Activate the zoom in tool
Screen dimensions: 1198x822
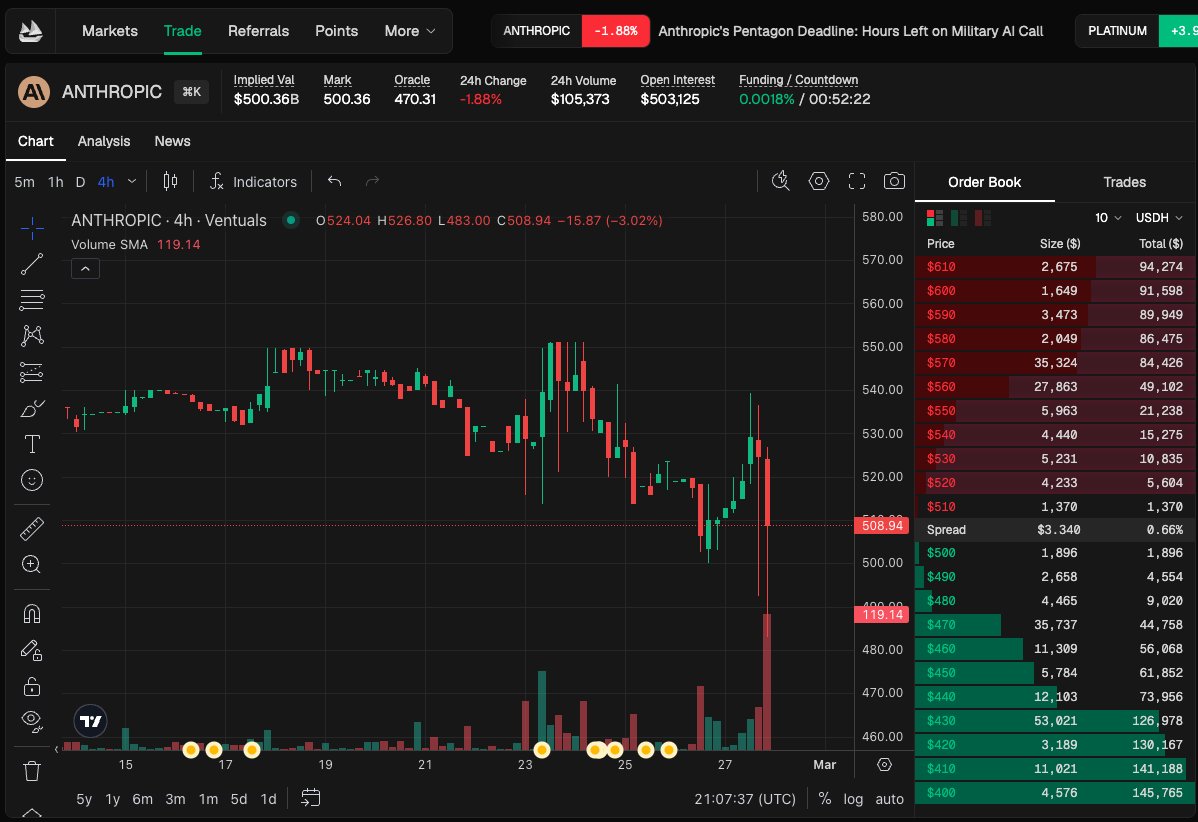(31, 565)
